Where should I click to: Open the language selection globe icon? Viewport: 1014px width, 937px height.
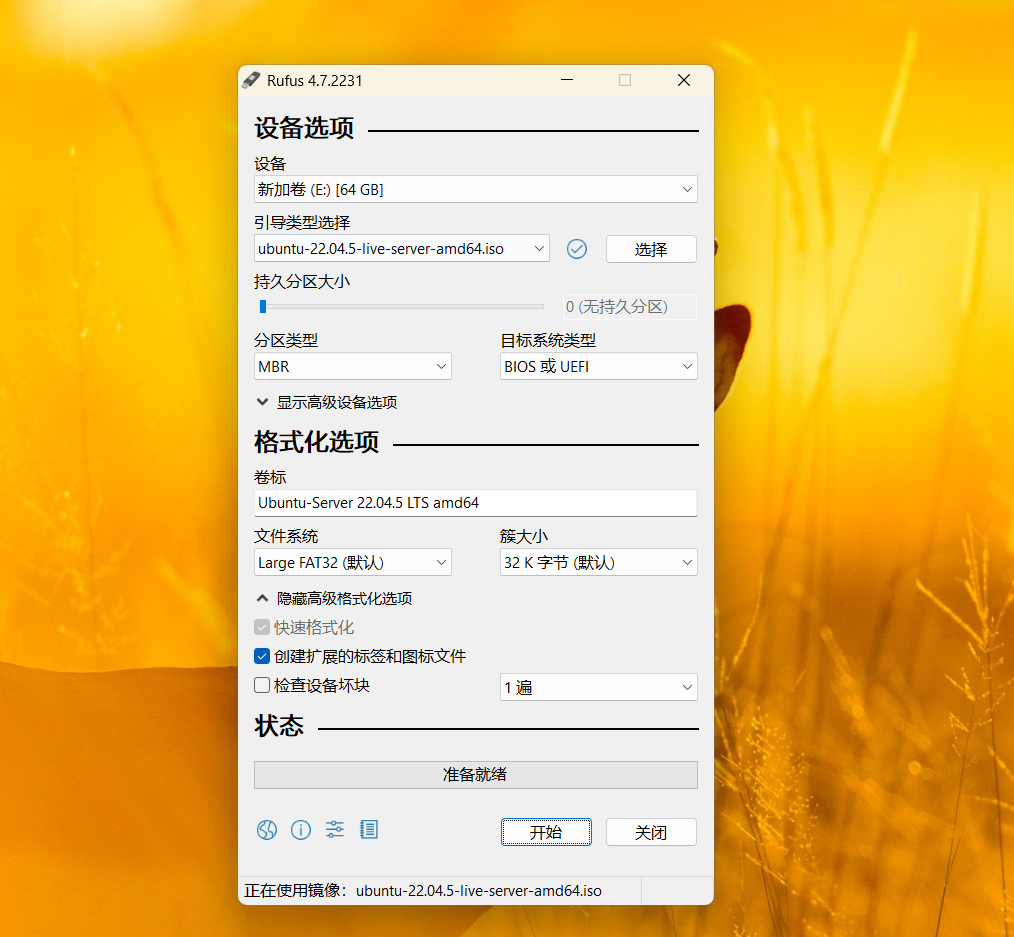pos(266,830)
